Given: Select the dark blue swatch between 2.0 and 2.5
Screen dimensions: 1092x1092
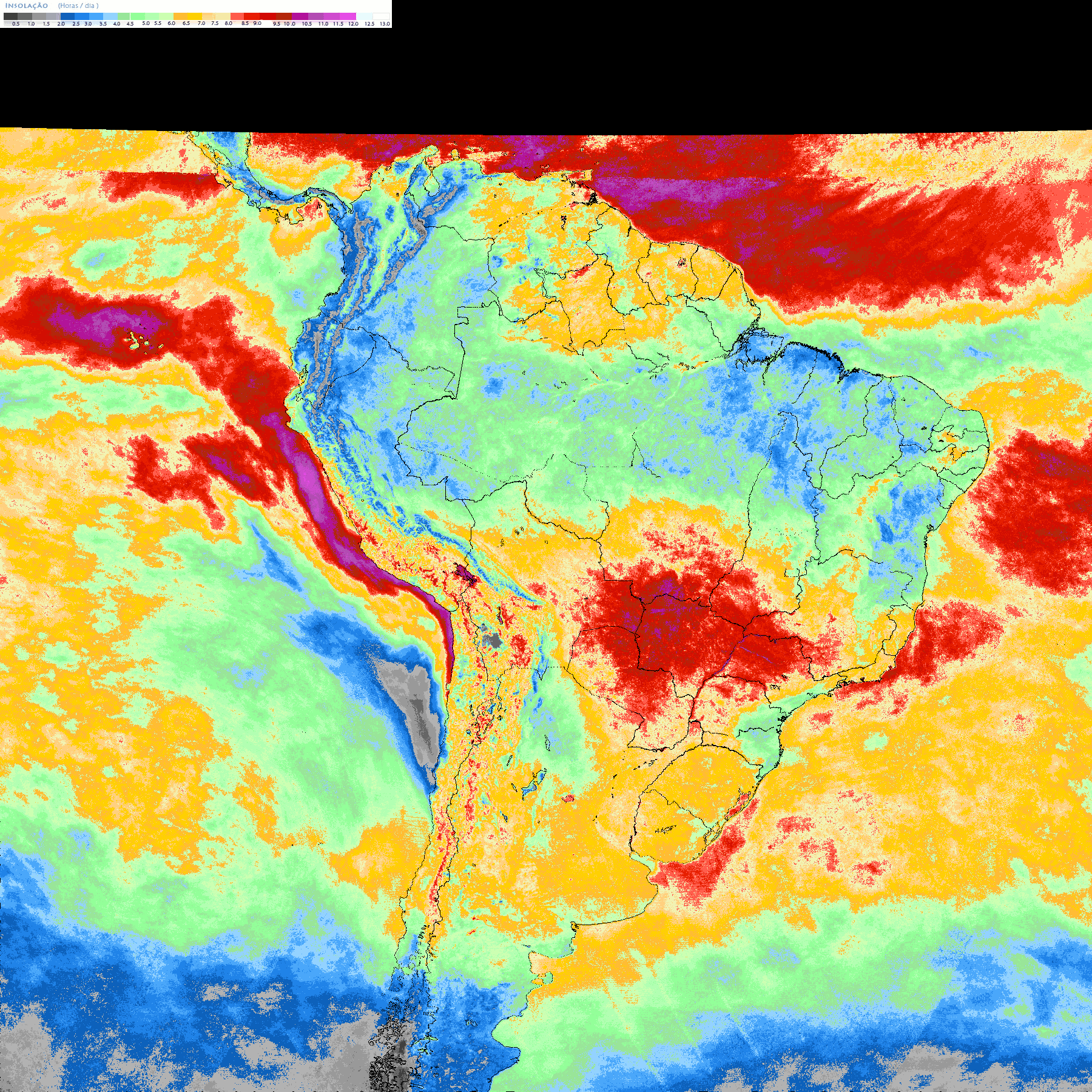Looking at the screenshot, I should pyautogui.click(x=67, y=16).
